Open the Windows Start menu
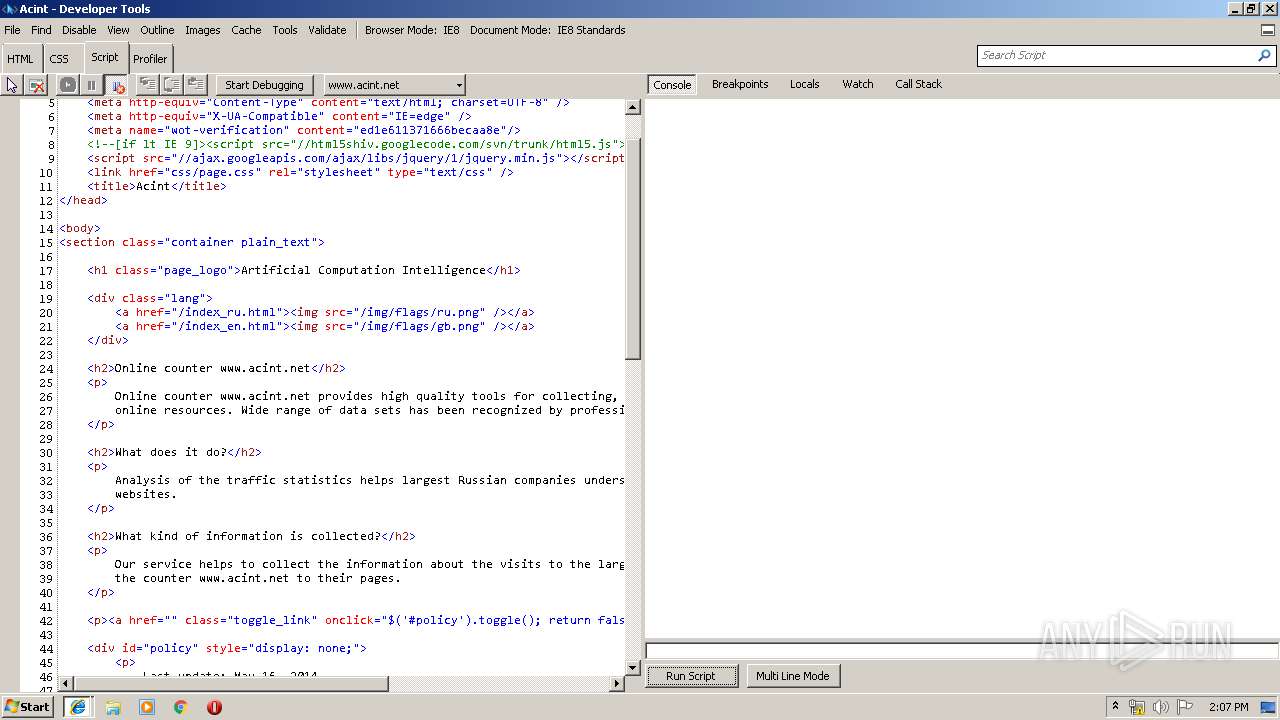Image resolution: width=1280 pixels, height=720 pixels. [27, 707]
